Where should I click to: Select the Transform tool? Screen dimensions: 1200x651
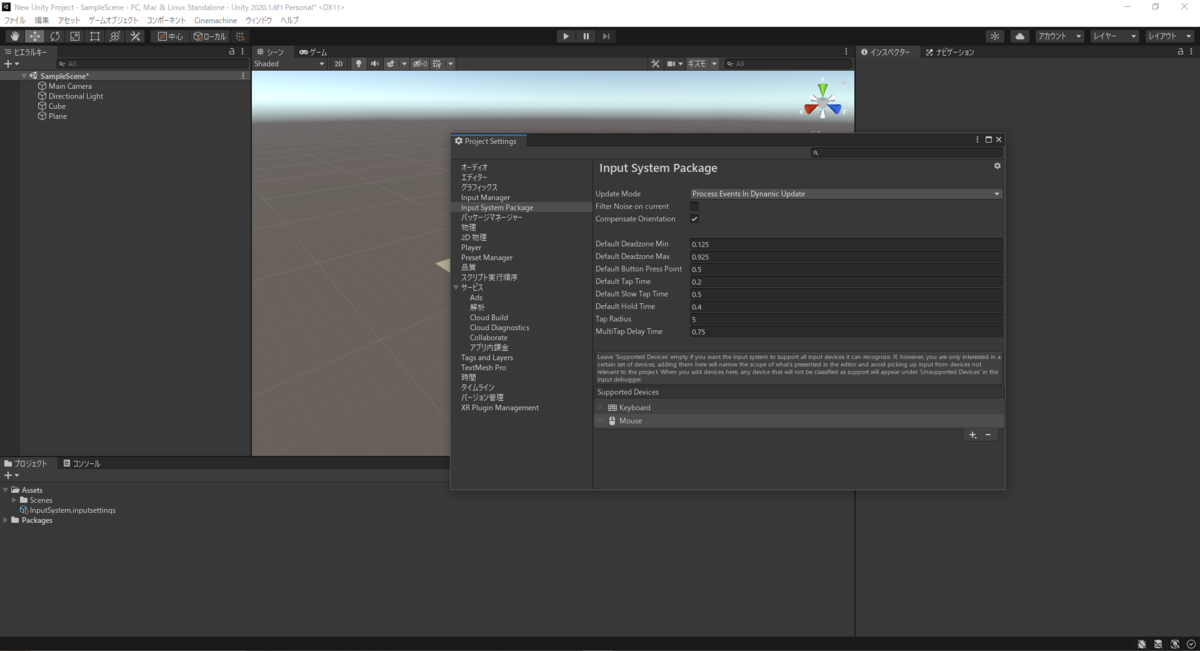tap(115, 36)
